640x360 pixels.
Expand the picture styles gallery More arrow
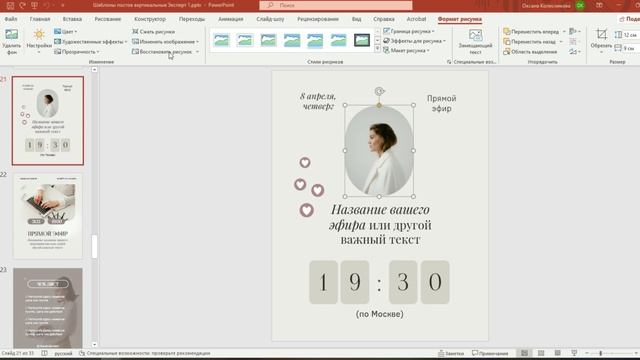coord(377,49)
